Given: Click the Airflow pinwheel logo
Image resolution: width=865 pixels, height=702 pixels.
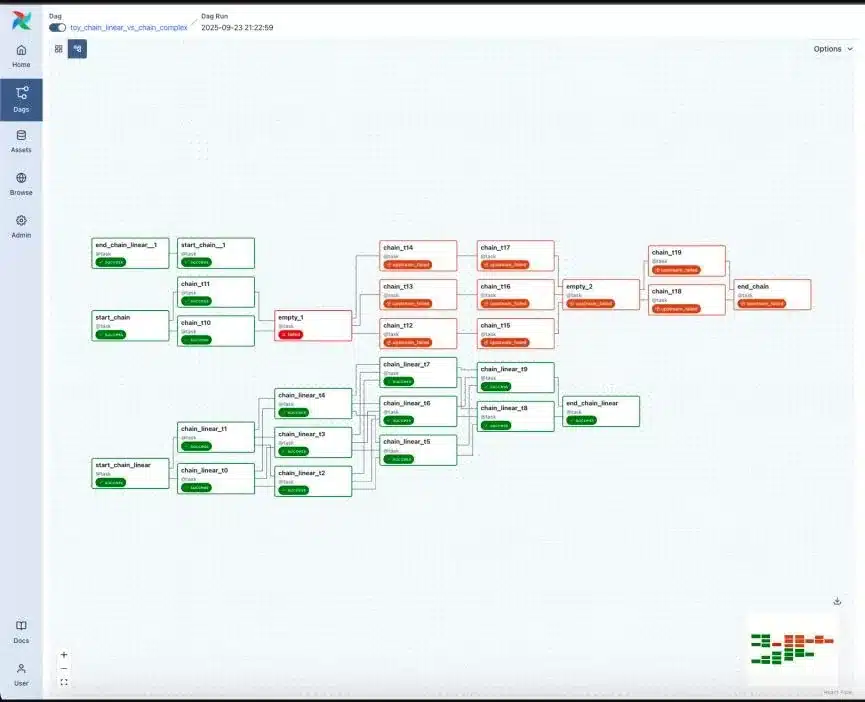Looking at the screenshot, I should 22,21.
